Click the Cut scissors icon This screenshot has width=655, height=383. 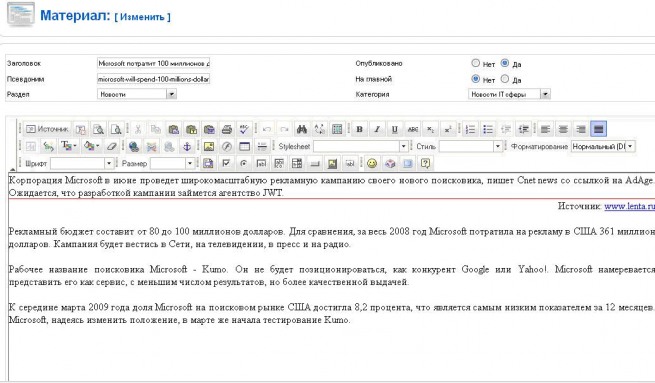(138, 129)
